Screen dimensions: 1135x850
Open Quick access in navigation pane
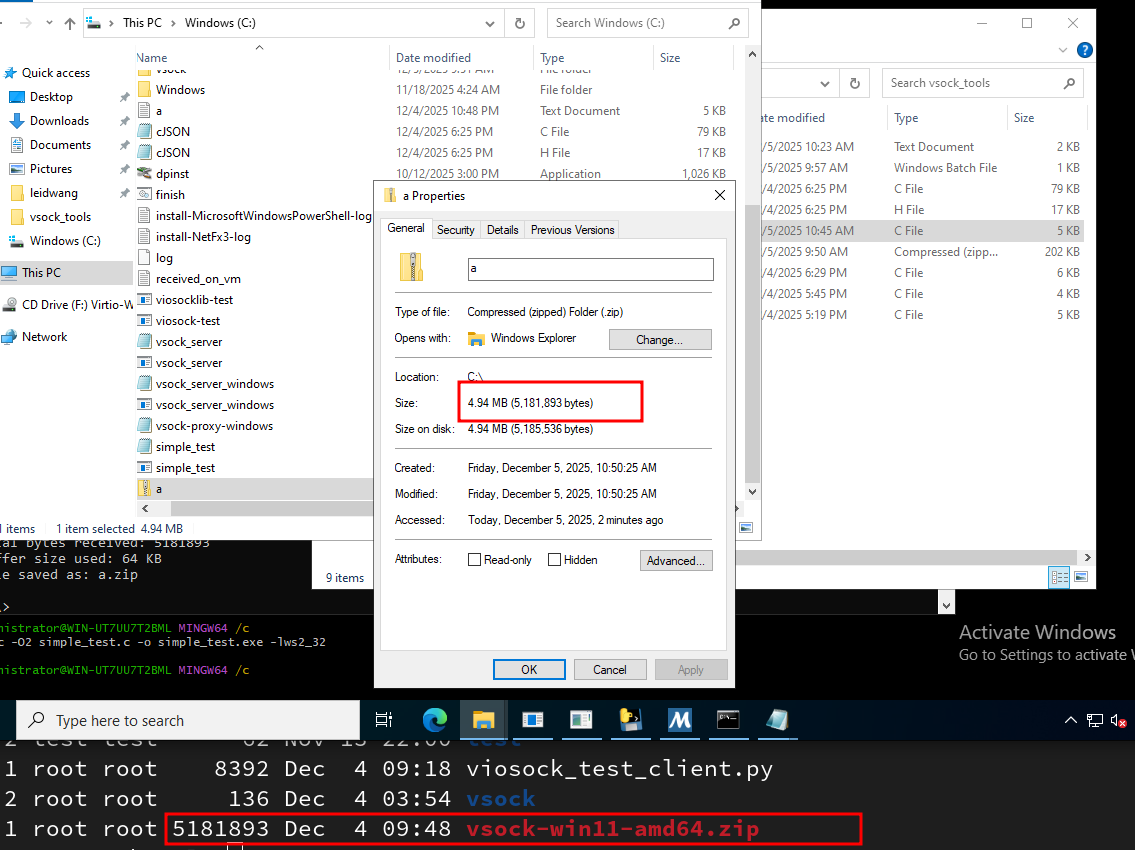pos(56,73)
